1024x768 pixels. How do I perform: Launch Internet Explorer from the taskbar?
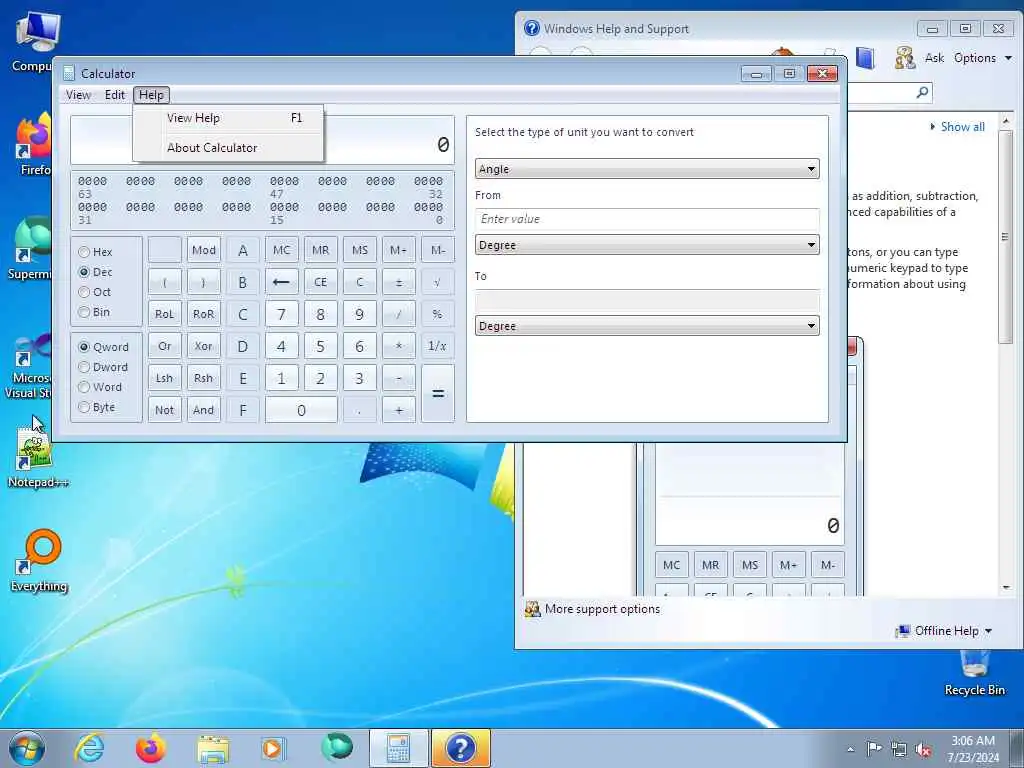click(89, 748)
